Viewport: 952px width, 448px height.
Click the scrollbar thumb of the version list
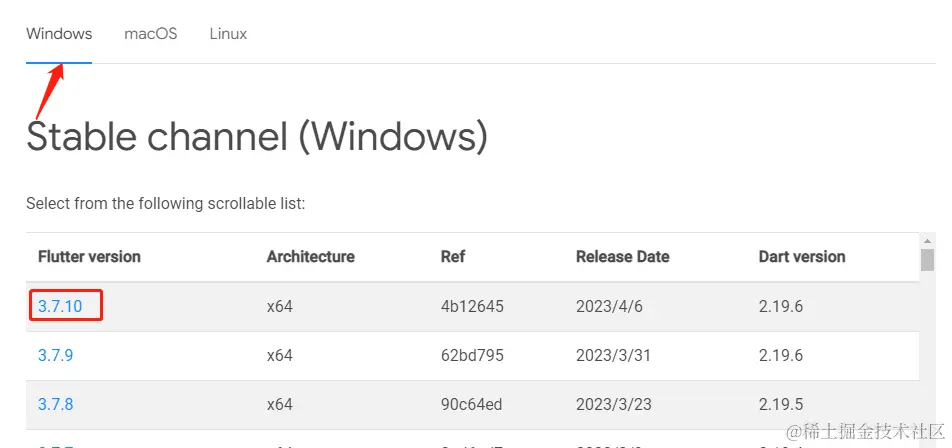[927, 260]
